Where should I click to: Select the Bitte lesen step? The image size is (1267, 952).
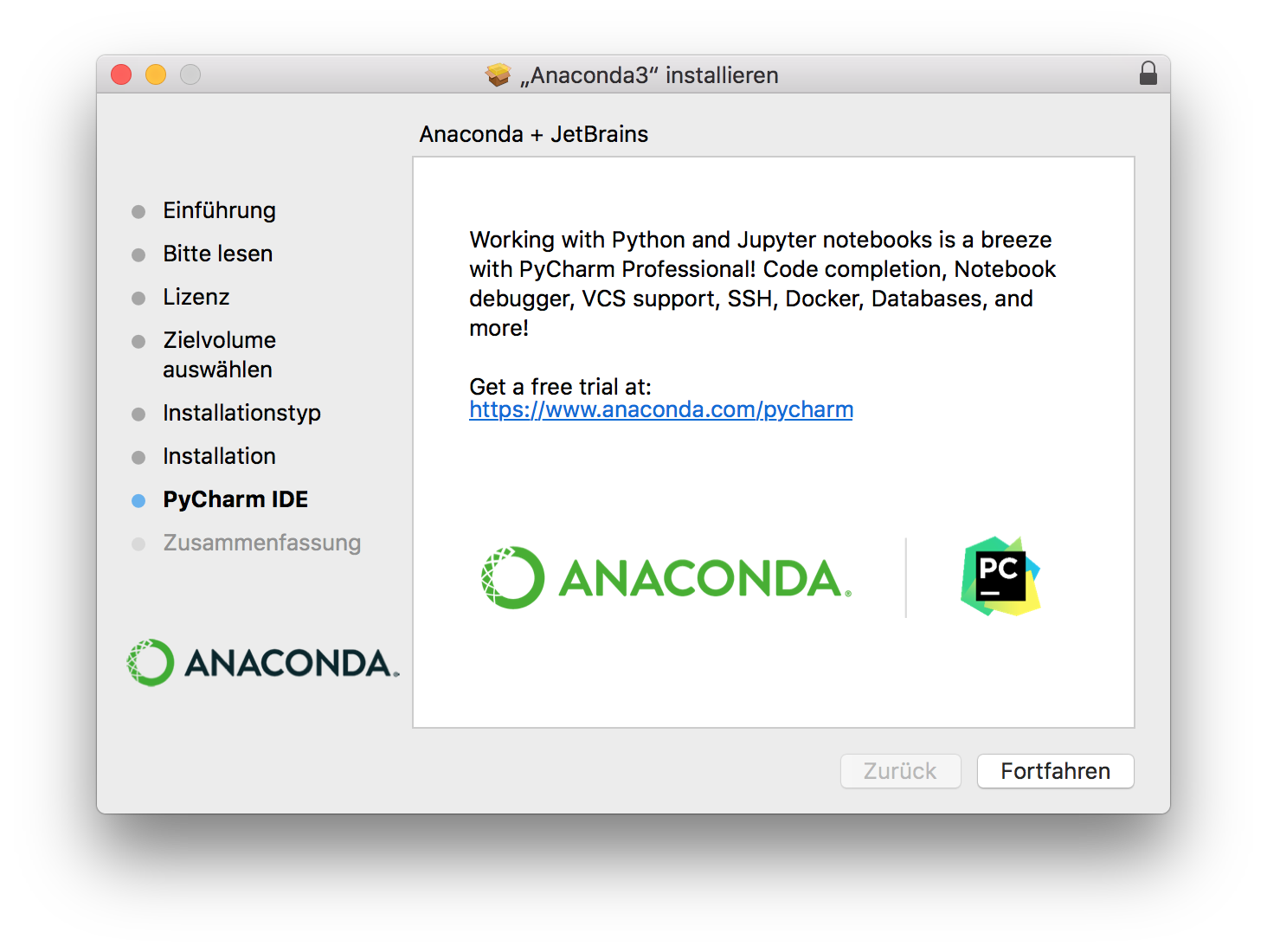218,254
